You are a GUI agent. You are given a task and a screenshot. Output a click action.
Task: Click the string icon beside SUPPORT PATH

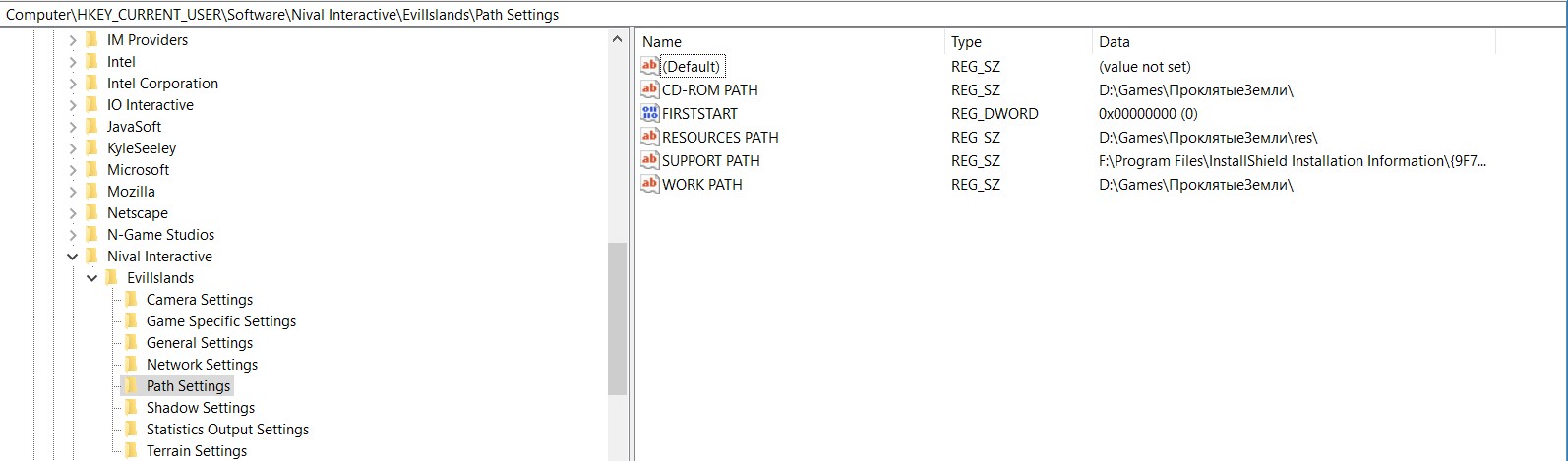click(649, 160)
